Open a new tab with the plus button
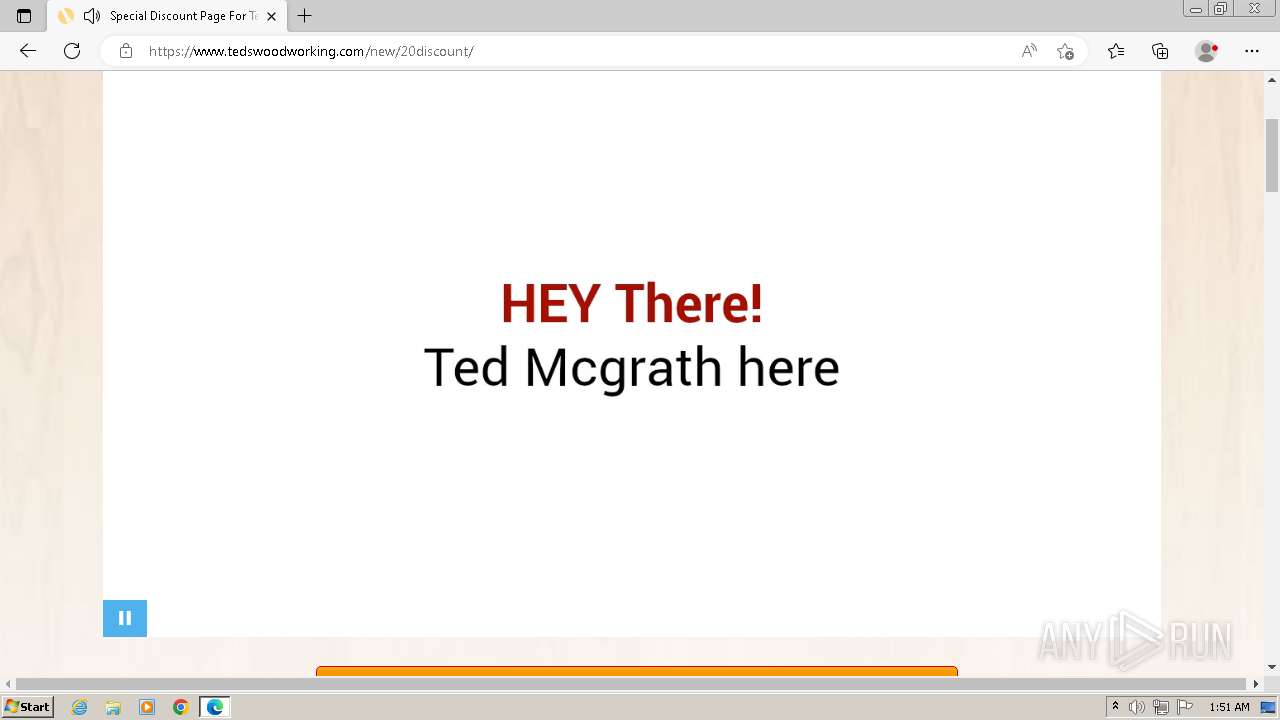The width and height of the screenshot is (1280, 720). tap(305, 16)
